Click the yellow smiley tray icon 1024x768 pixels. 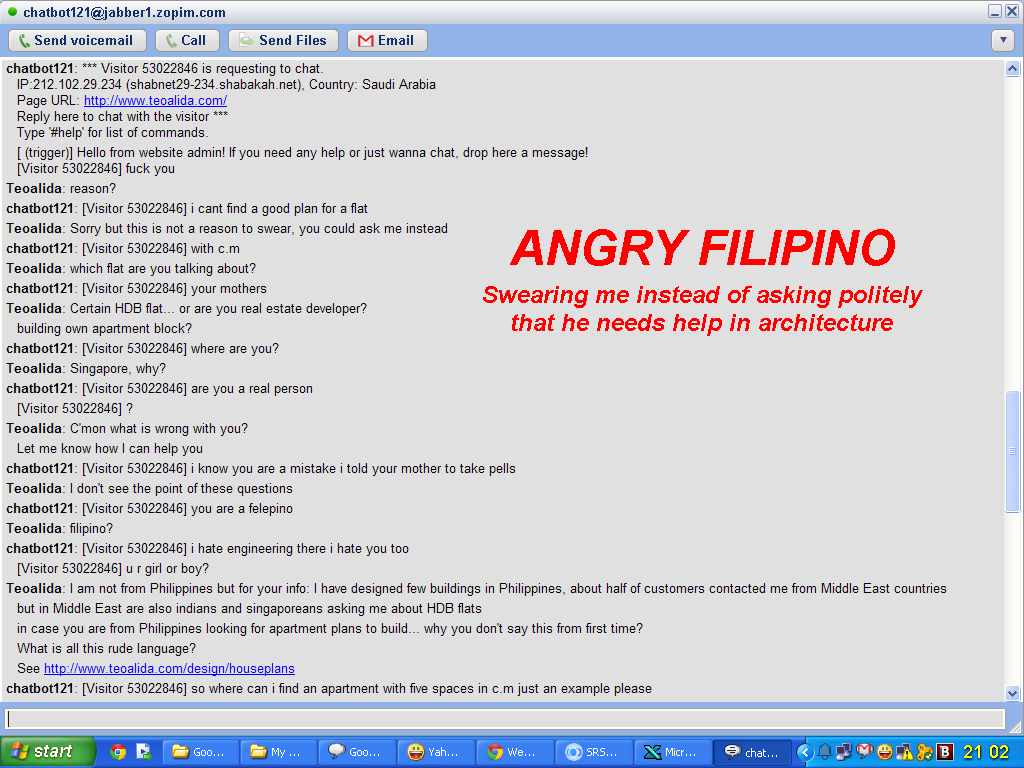tap(884, 752)
